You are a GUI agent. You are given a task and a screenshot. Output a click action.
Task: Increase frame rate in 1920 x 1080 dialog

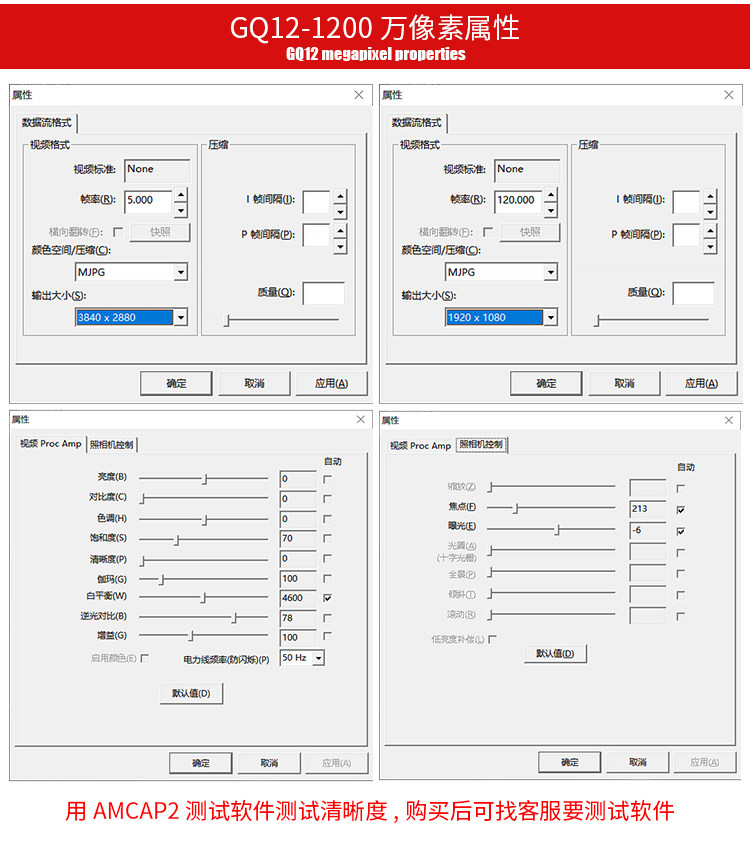[x=551, y=195]
